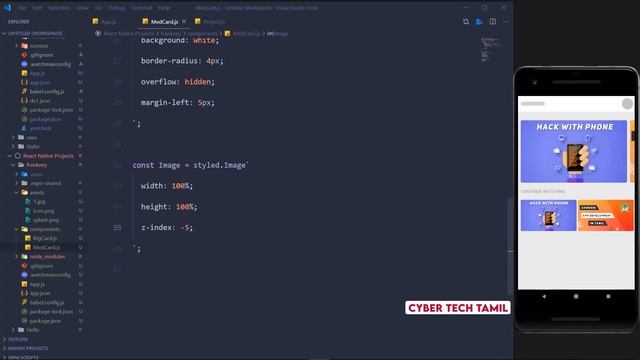Click 'components' in the breadcrumb path
640x360 pixels.
(202, 33)
